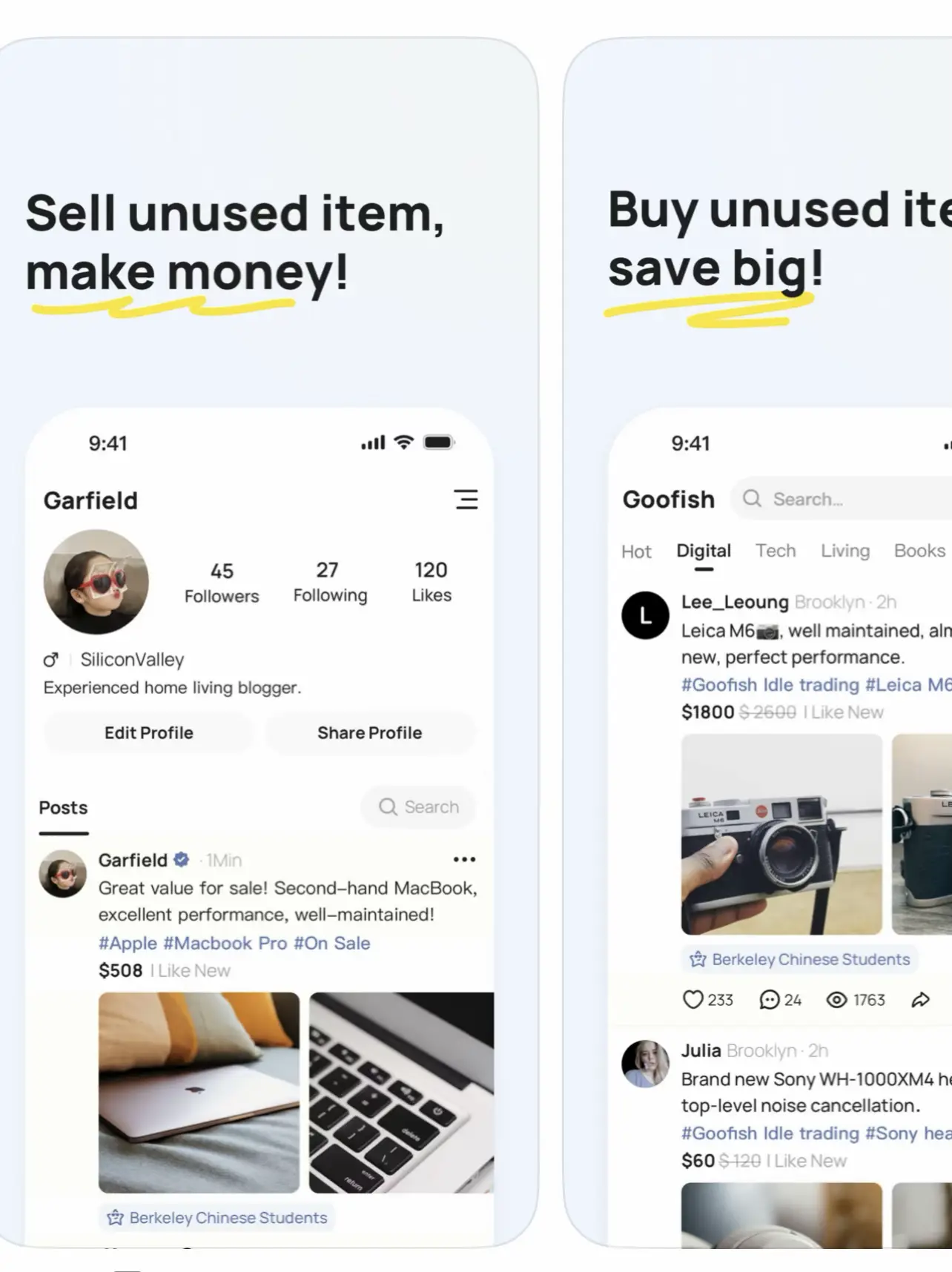View the 45 Followers list

click(x=222, y=583)
